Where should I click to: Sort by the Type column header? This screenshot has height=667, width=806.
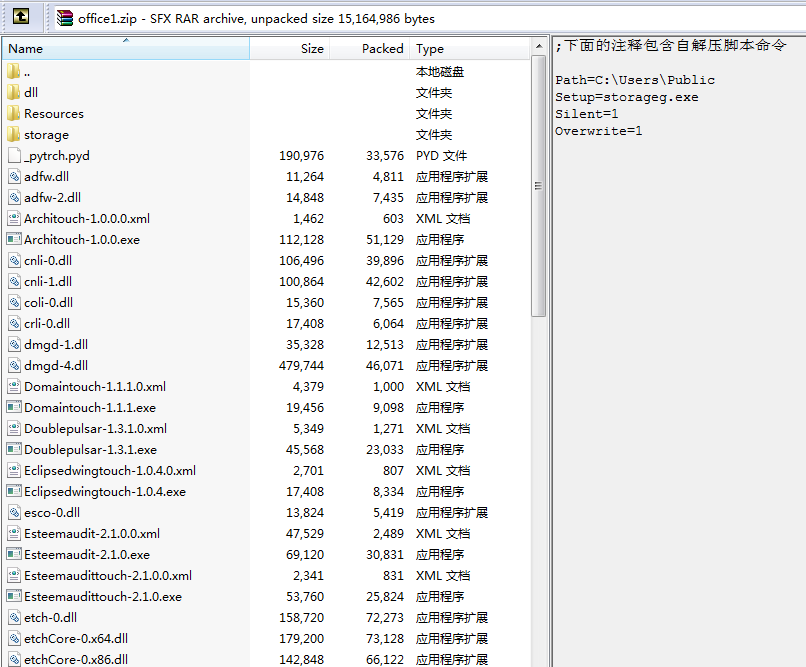(x=469, y=48)
